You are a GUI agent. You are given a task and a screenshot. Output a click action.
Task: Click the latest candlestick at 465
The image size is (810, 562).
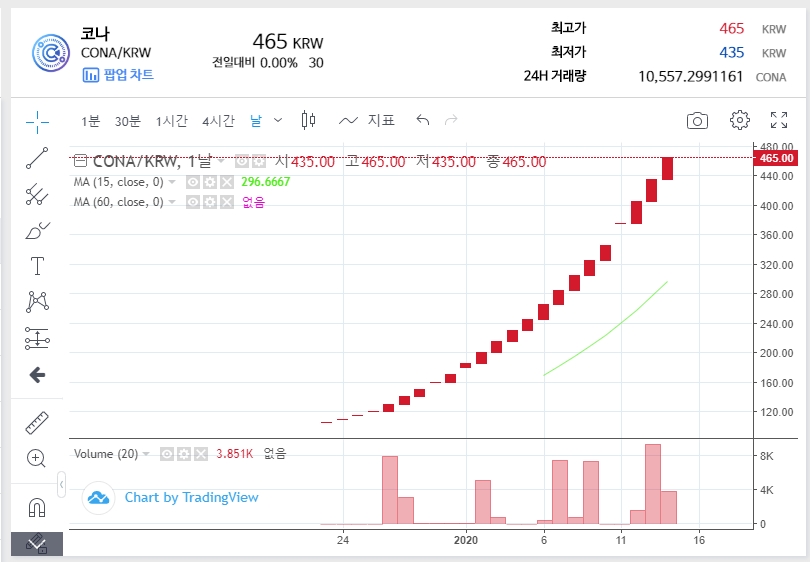pos(667,168)
